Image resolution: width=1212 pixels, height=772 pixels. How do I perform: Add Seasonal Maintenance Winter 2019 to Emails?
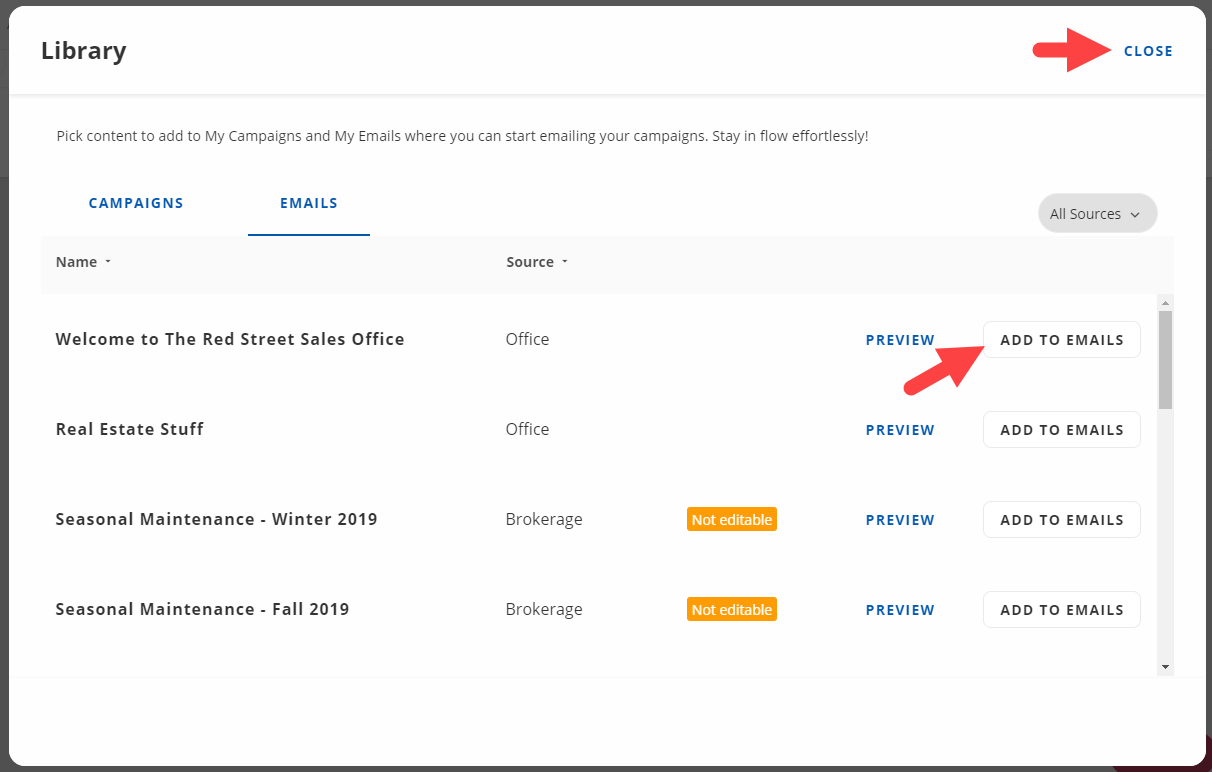click(1061, 520)
